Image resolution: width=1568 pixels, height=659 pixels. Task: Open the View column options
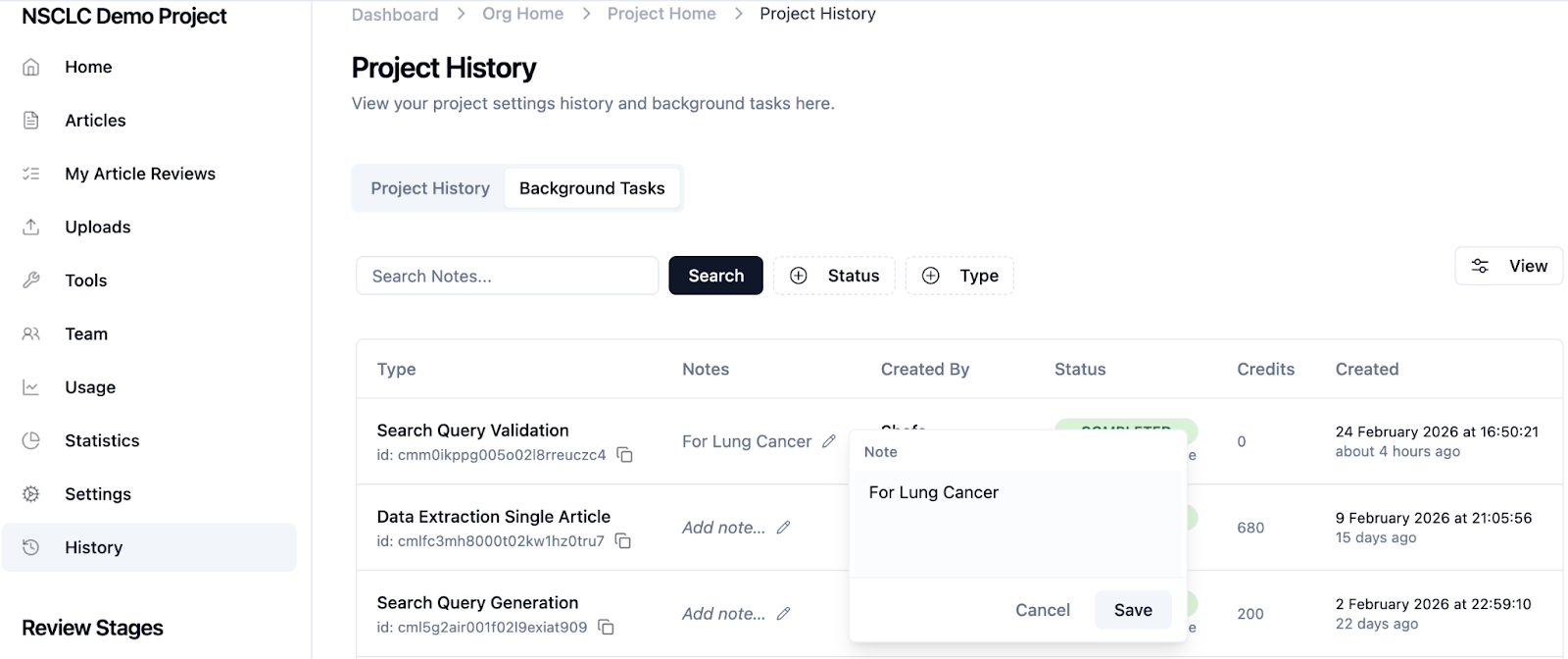1509,266
